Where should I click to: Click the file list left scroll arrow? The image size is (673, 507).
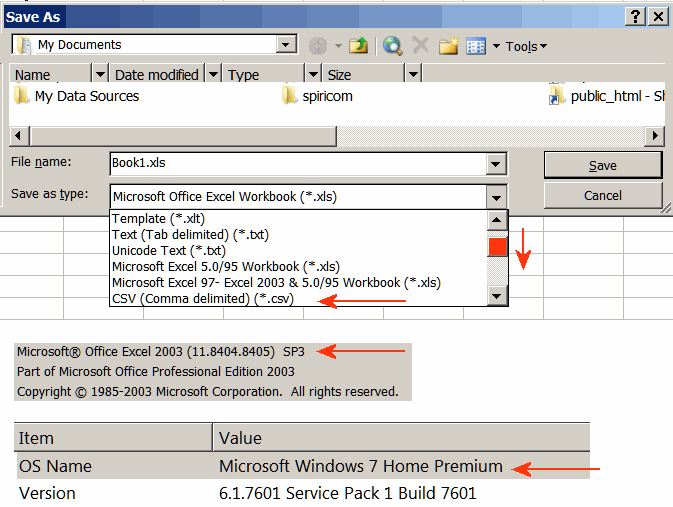click(x=18, y=136)
